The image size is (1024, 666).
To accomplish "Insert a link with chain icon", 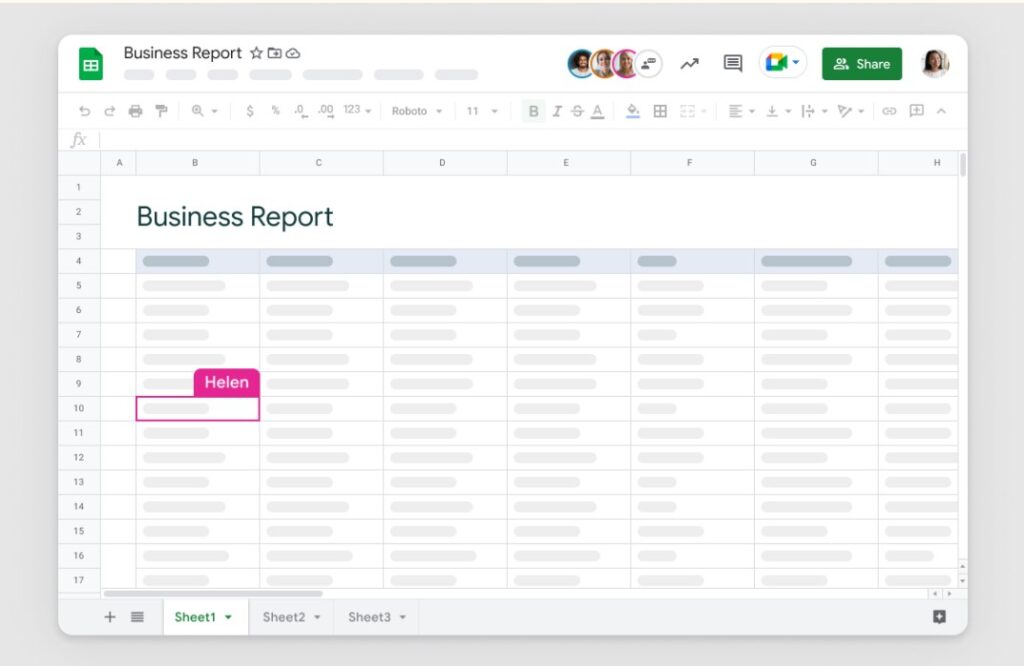I will point(889,111).
